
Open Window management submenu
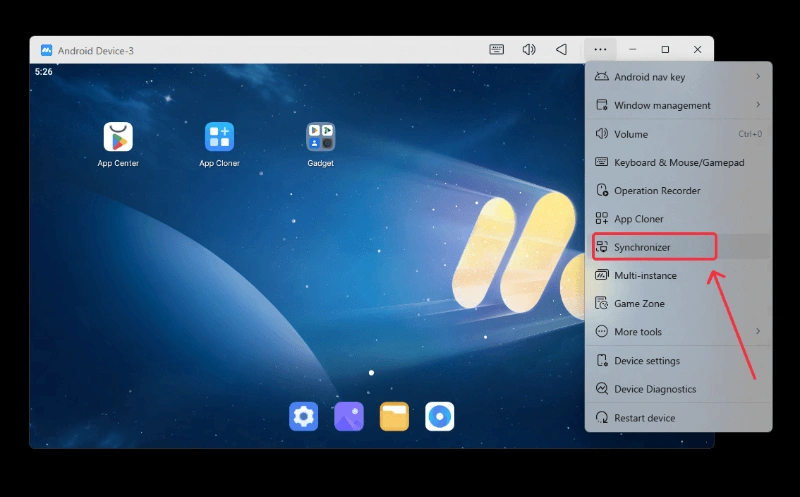(679, 105)
